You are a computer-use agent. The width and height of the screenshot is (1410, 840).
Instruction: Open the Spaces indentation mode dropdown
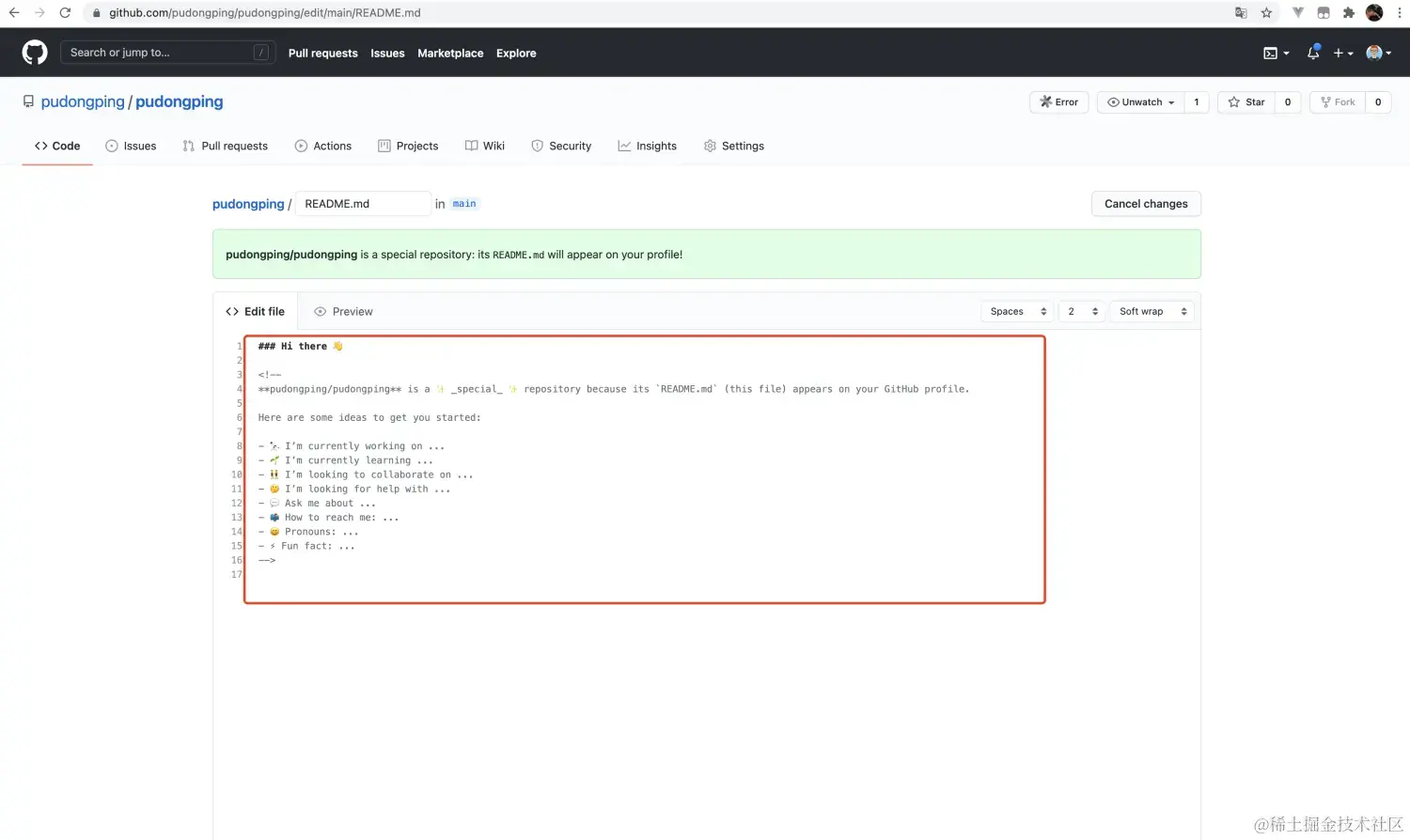coord(1016,311)
